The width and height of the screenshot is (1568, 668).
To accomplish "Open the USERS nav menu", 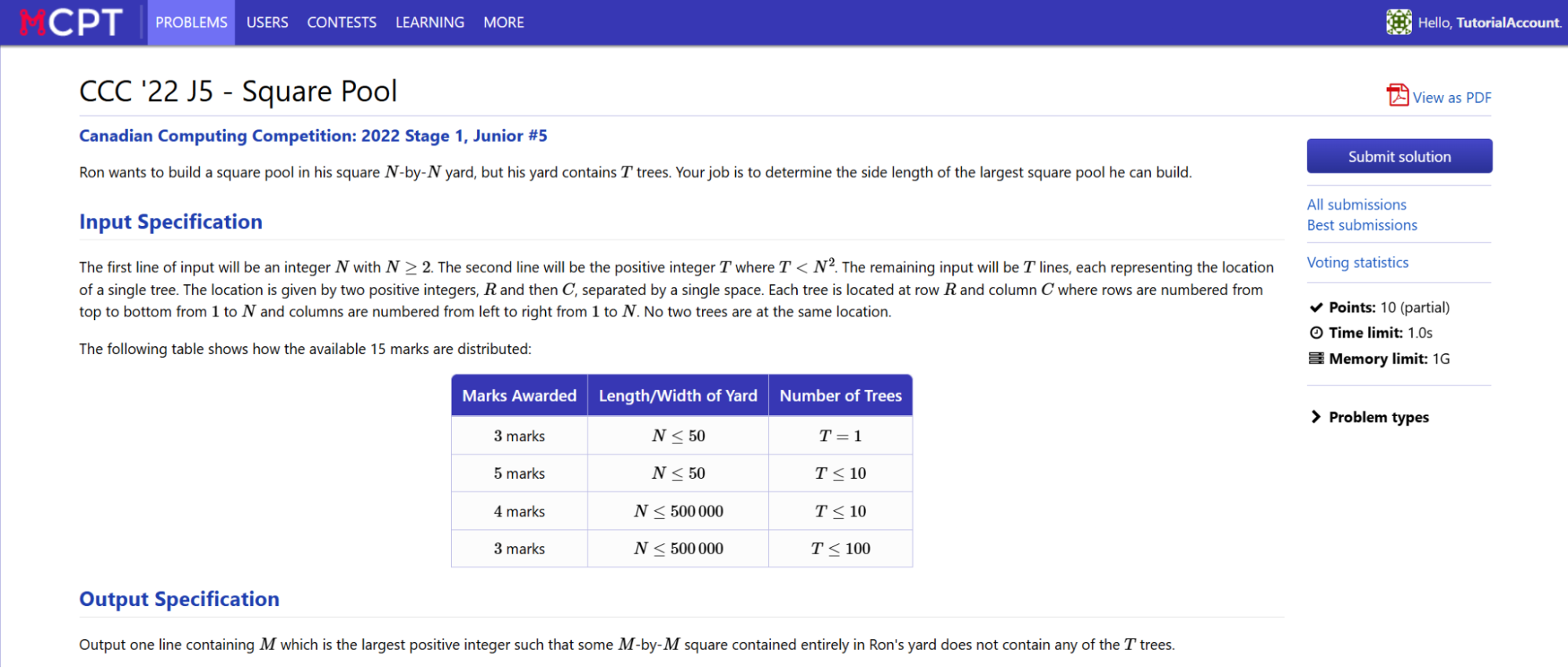I will coord(267,23).
